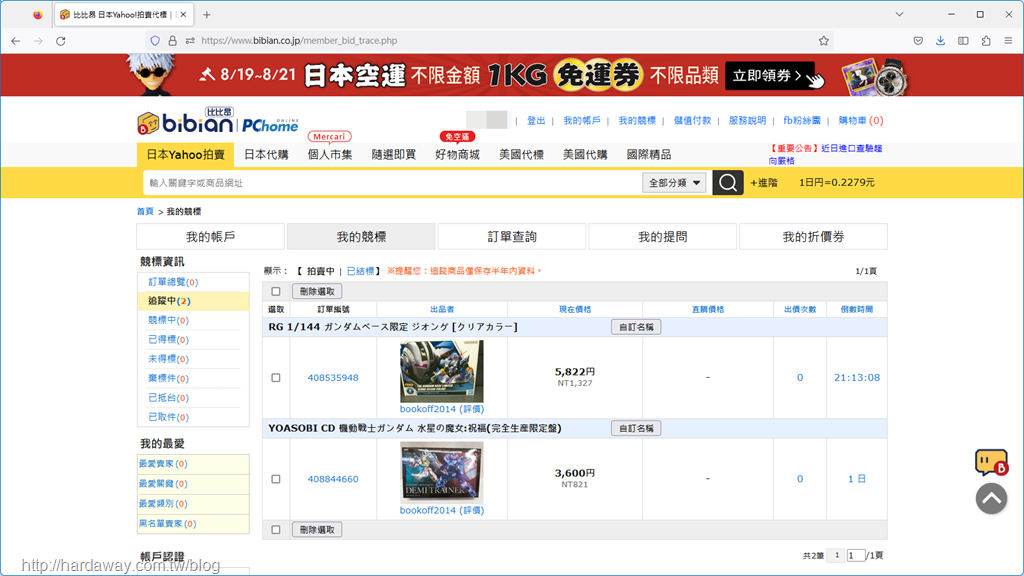The width and height of the screenshot is (1024, 576).
Task: Click 自訂名稱 for the YOASOBI CD item
Action: (x=636, y=428)
